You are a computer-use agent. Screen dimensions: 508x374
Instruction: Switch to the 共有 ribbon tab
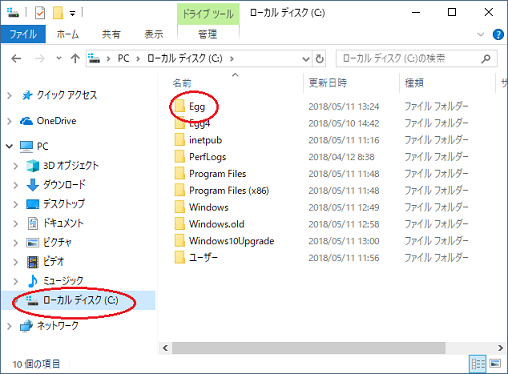(111, 34)
